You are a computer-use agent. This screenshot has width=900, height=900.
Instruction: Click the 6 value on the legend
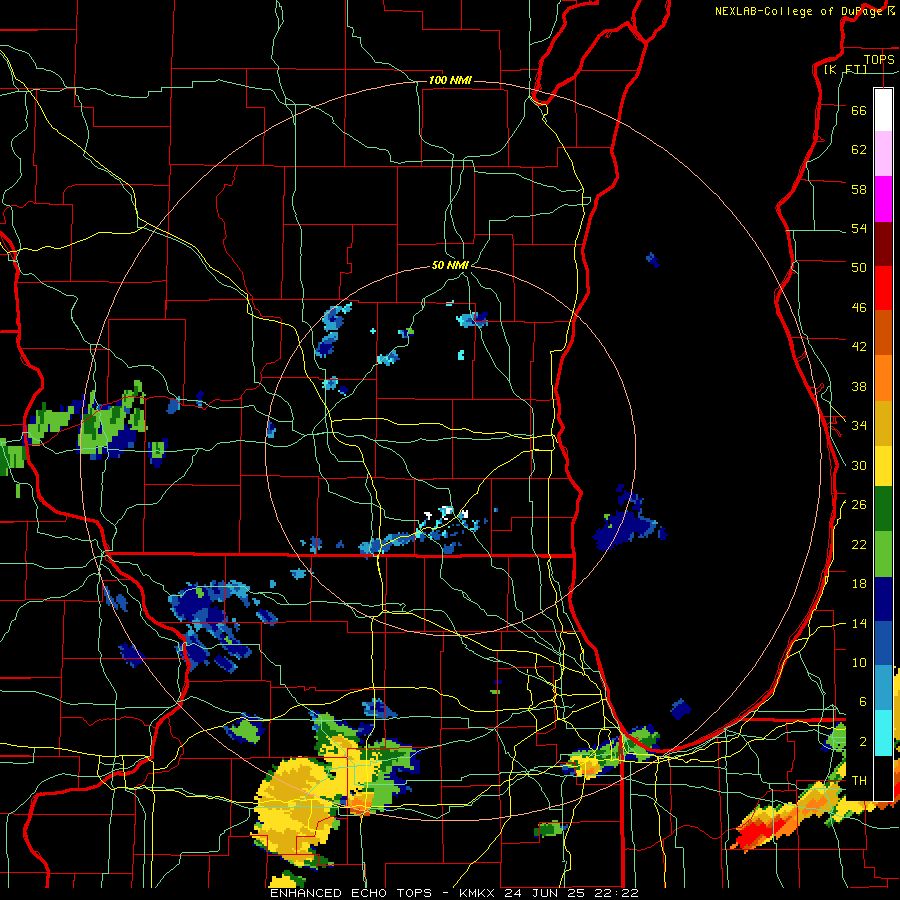coord(863,702)
